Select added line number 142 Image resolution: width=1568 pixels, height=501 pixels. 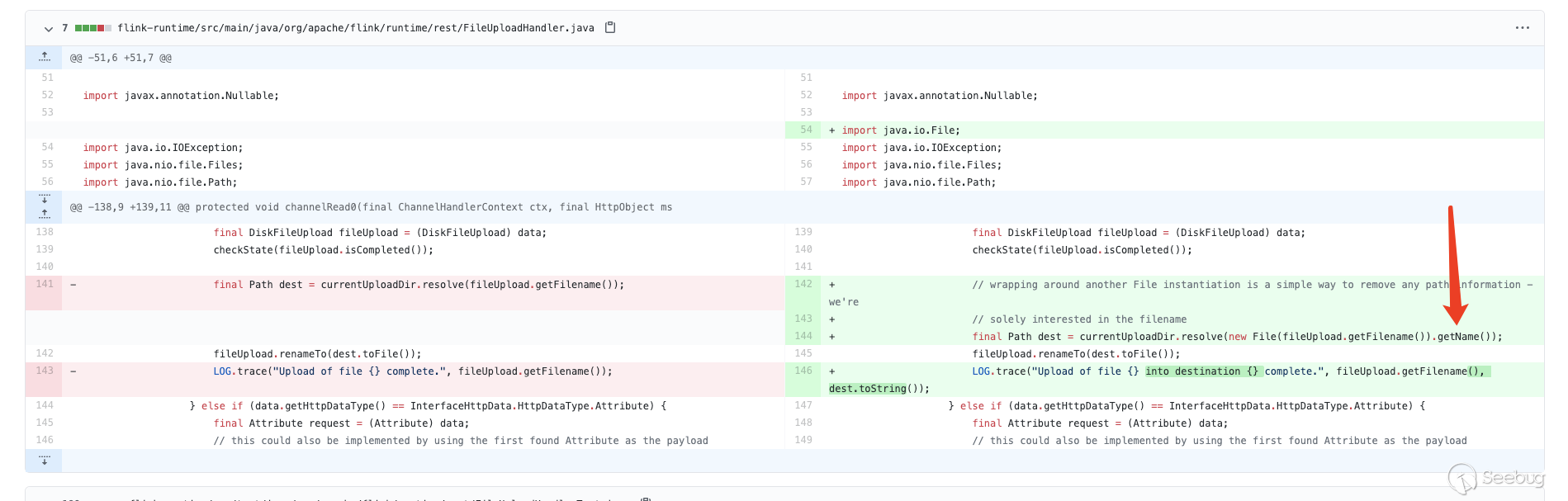(803, 284)
